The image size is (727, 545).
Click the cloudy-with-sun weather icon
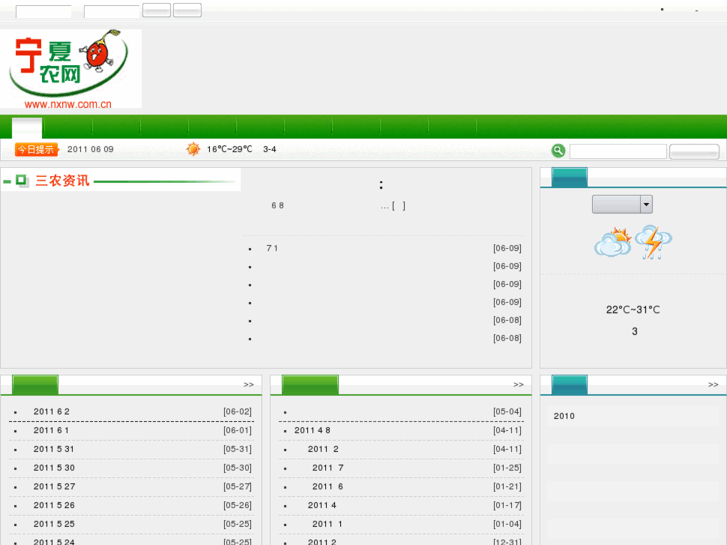(x=613, y=242)
